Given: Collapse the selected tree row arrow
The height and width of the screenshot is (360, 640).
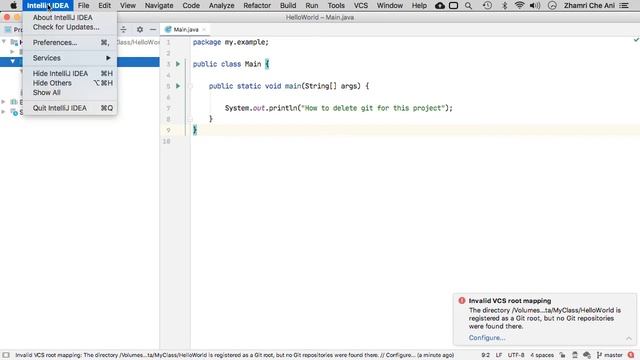Looking at the screenshot, I should 13,62.
